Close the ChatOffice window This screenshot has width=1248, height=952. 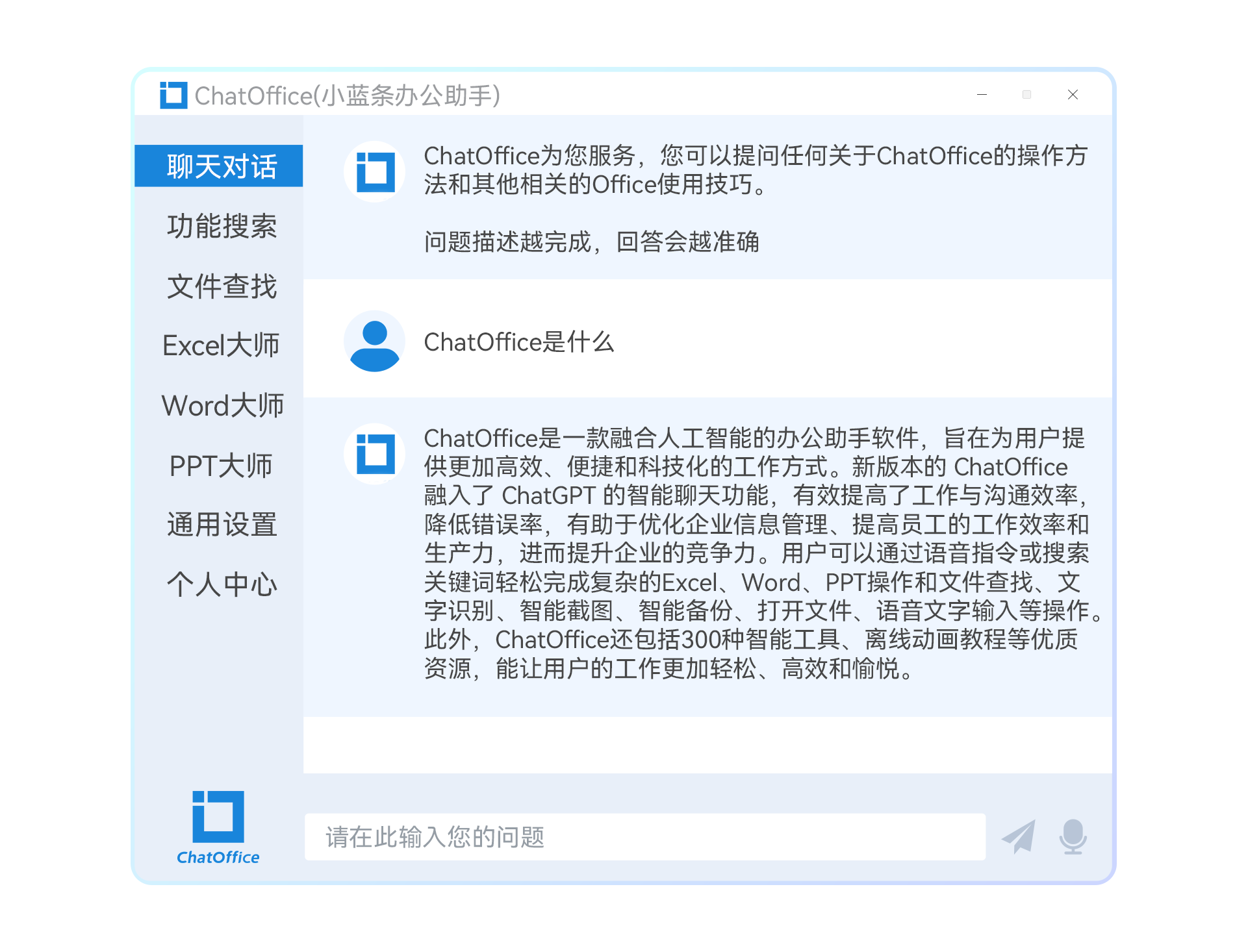click(1073, 95)
